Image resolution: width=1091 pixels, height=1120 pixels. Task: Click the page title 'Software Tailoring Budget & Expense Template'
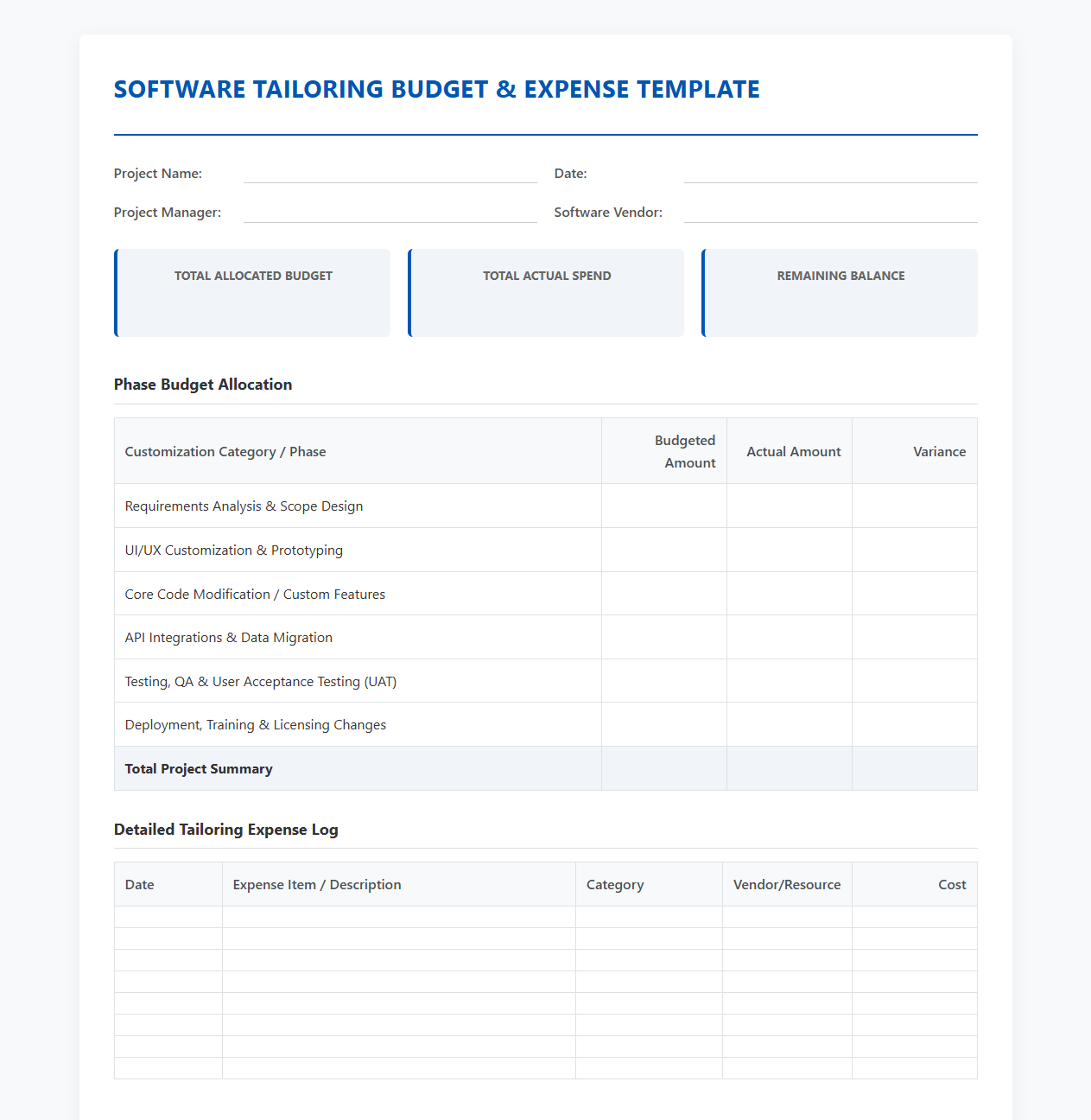pyautogui.click(x=437, y=89)
